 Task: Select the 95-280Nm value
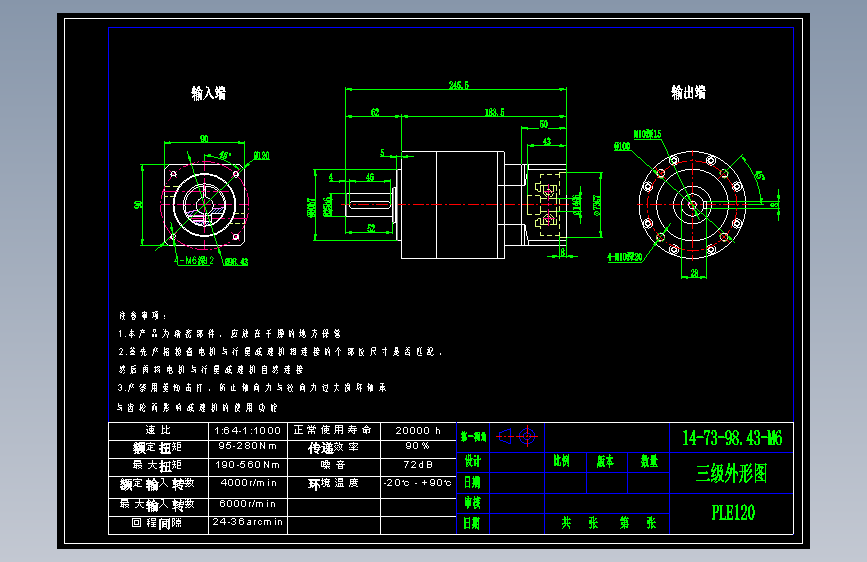(x=247, y=446)
